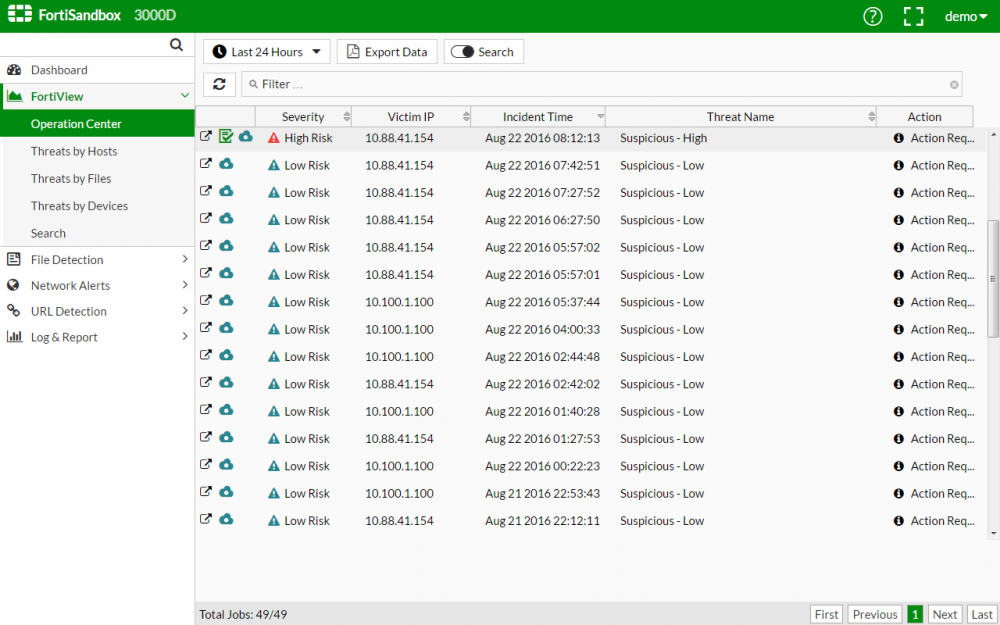
Task: Open details icon for the 07:42:51 row
Action: [205, 163]
